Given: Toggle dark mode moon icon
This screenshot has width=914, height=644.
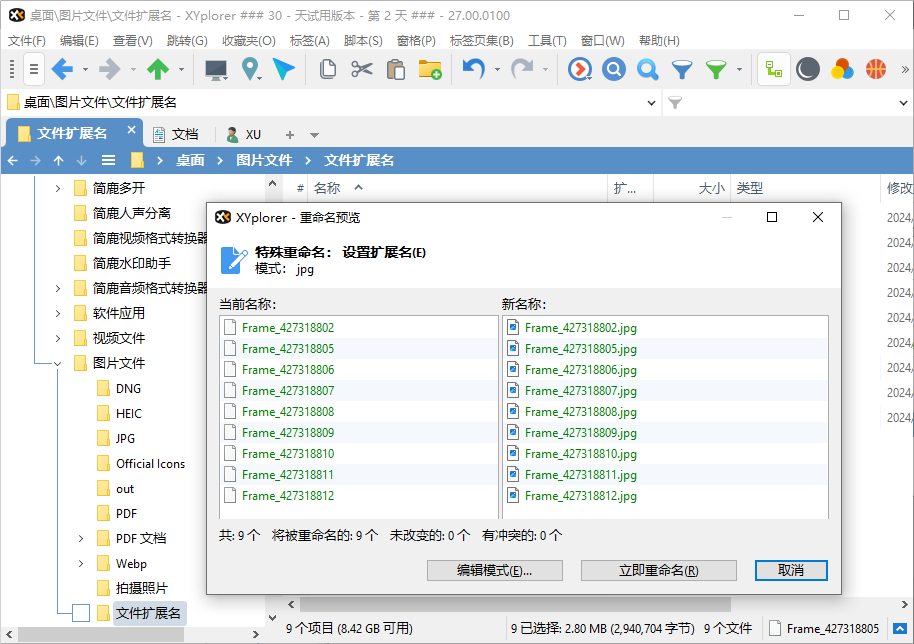Looking at the screenshot, I should [x=808, y=69].
